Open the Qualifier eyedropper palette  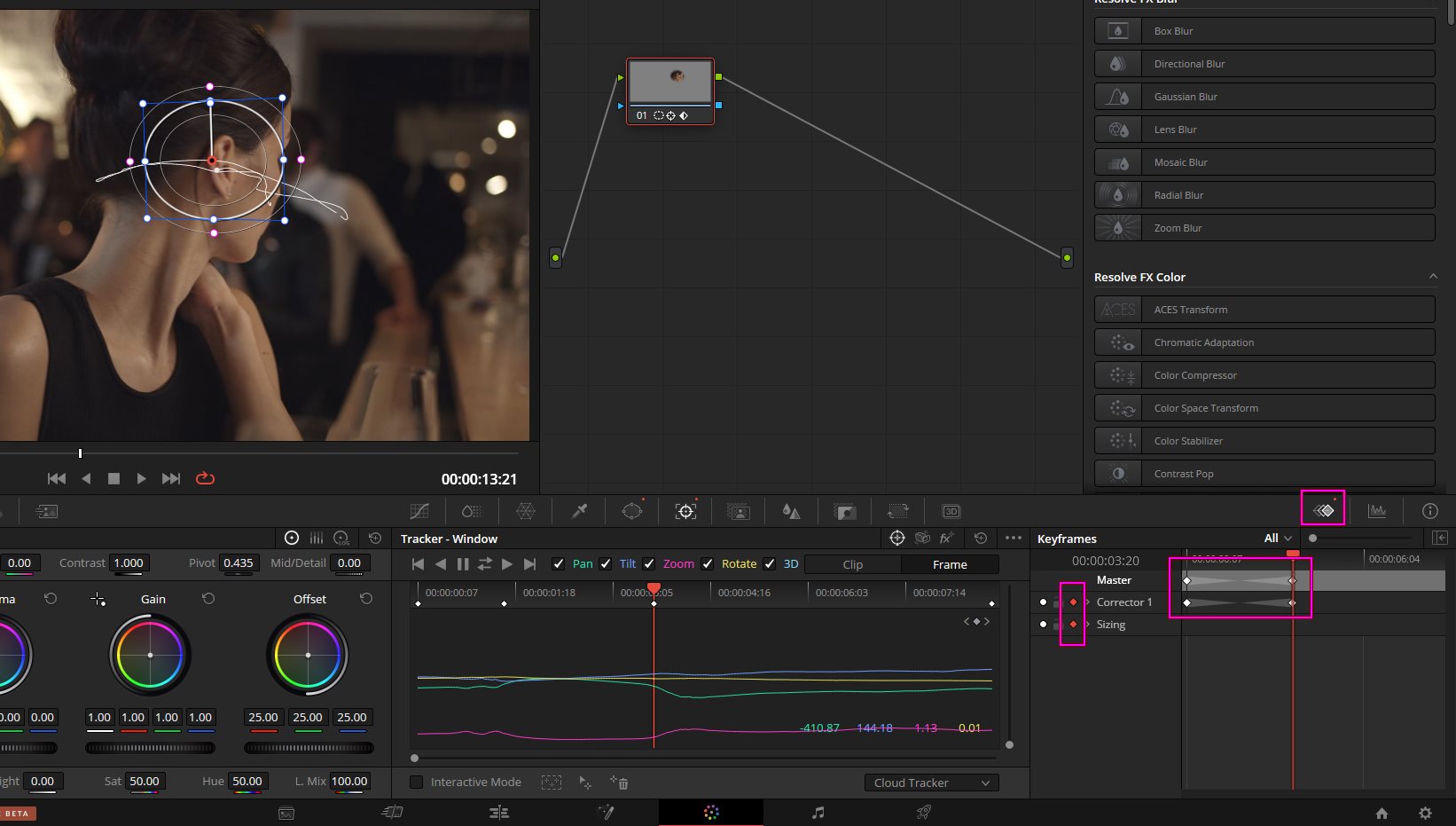click(579, 511)
